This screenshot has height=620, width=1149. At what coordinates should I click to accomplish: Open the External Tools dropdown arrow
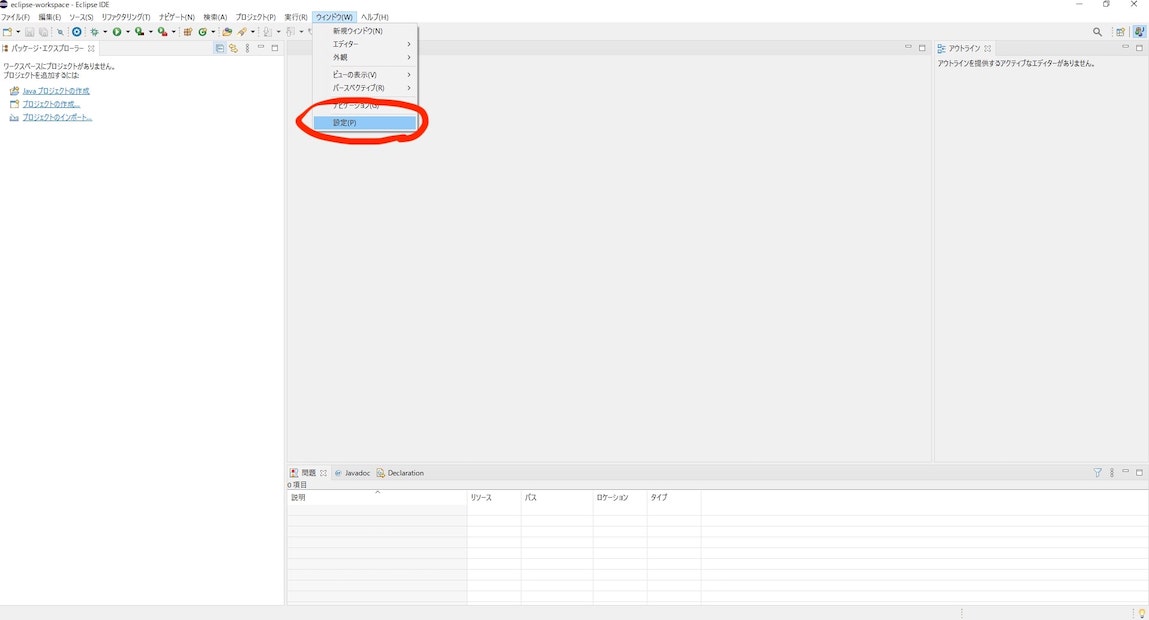[x=174, y=32]
